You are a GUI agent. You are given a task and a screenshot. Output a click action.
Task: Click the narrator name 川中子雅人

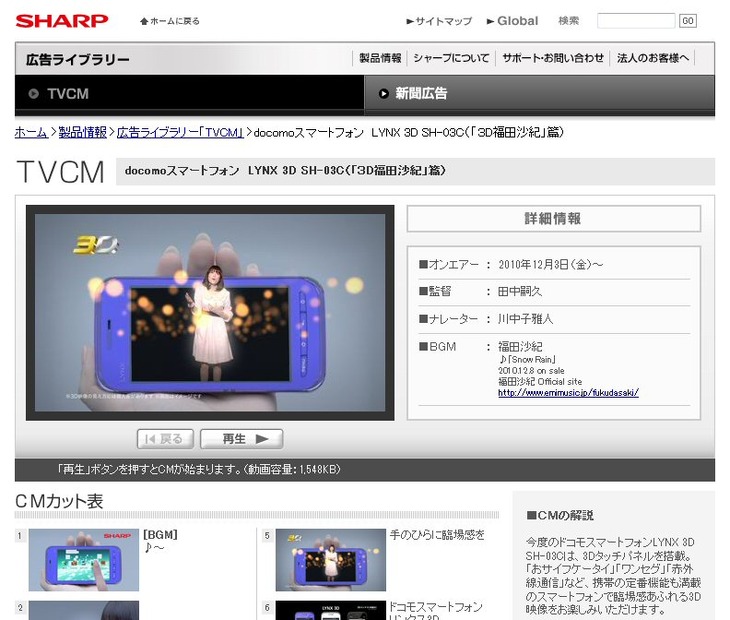(x=526, y=319)
